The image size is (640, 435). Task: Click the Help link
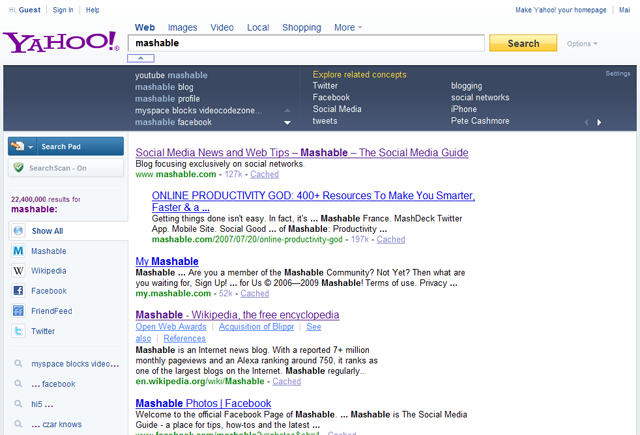[92, 10]
